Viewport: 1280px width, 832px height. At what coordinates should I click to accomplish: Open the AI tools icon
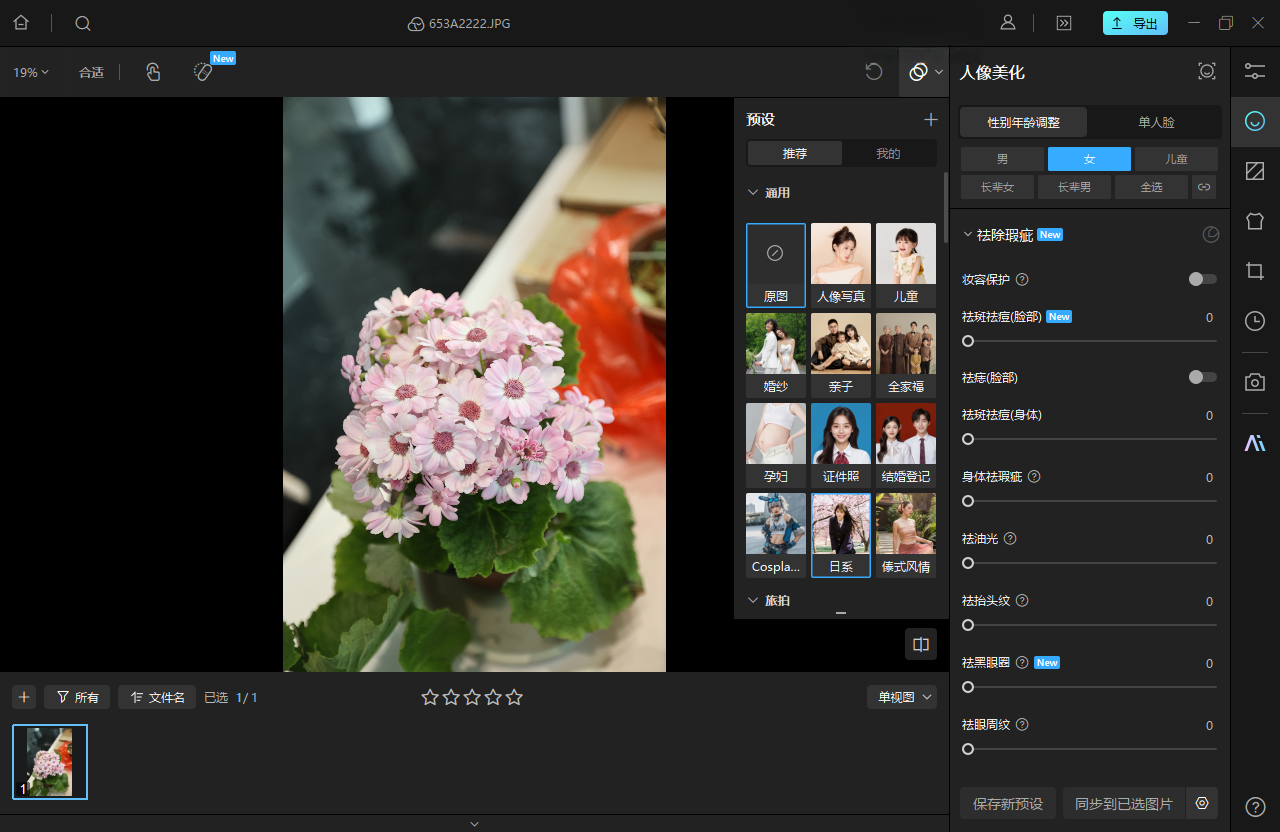[x=1254, y=443]
